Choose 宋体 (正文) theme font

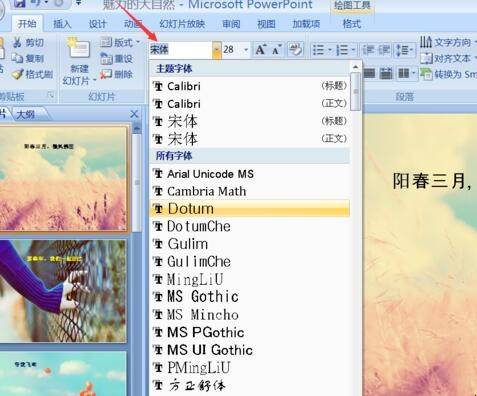pyautogui.click(x=249, y=139)
